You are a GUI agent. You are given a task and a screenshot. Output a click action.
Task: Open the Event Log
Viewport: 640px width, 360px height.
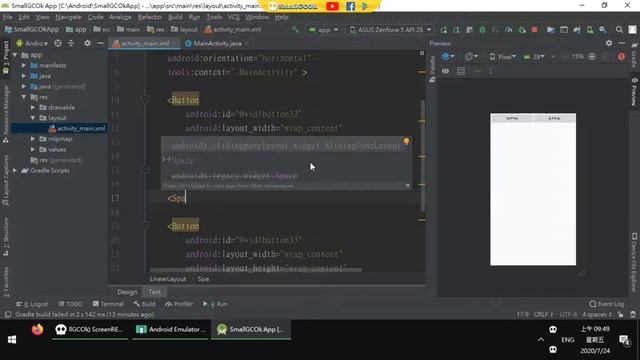coord(607,304)
